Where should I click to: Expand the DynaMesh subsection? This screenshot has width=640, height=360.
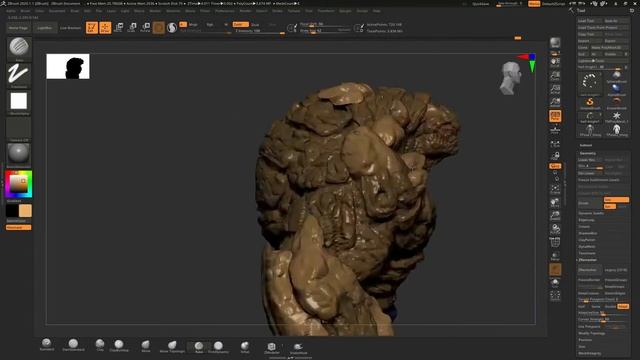click(x=587, y=247)
